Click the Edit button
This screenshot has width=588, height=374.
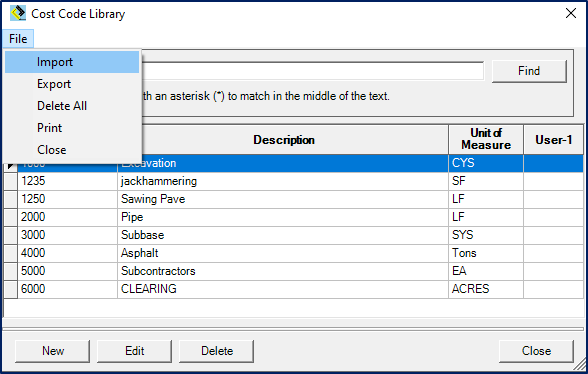(134, 351)
